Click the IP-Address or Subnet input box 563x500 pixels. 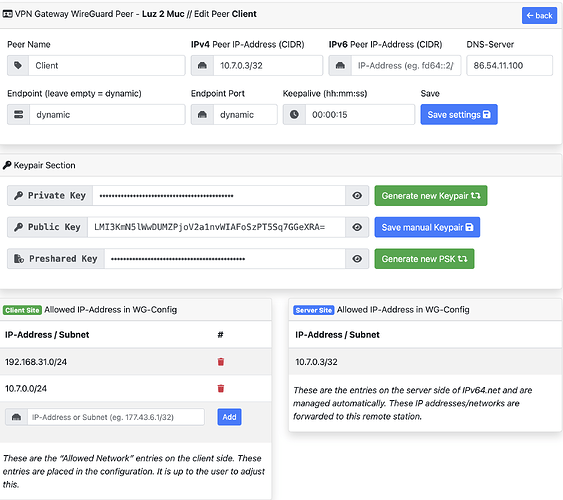[116, 417]
